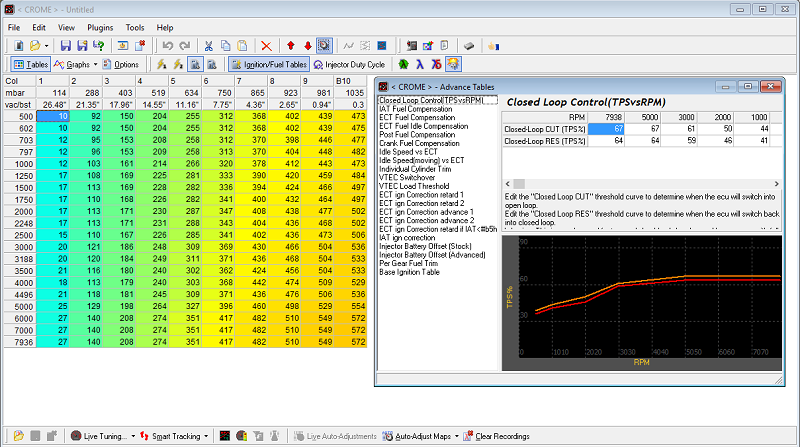Click the Paste clipboard icon
800x447 pixels.
(x=242, y=46)
